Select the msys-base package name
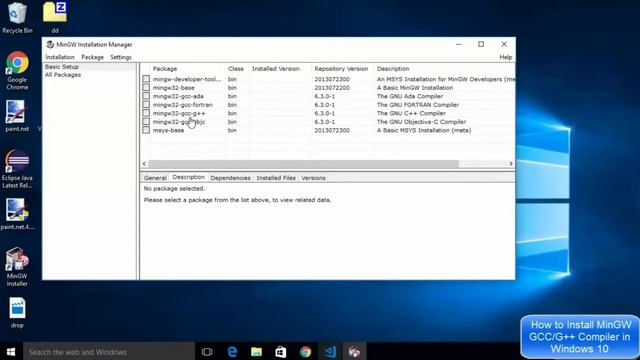This screenshot has width=640, height=360. [x=168, y=130]
